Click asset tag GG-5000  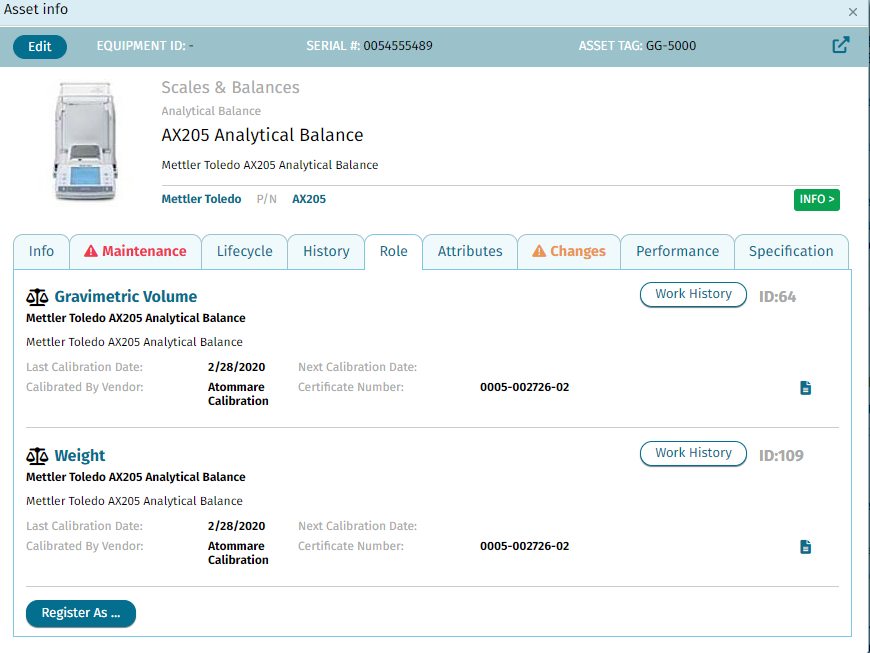[x=671, y=46]
